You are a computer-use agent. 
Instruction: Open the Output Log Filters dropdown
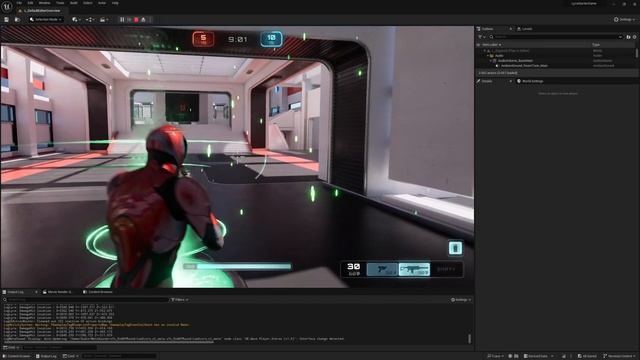180,300
